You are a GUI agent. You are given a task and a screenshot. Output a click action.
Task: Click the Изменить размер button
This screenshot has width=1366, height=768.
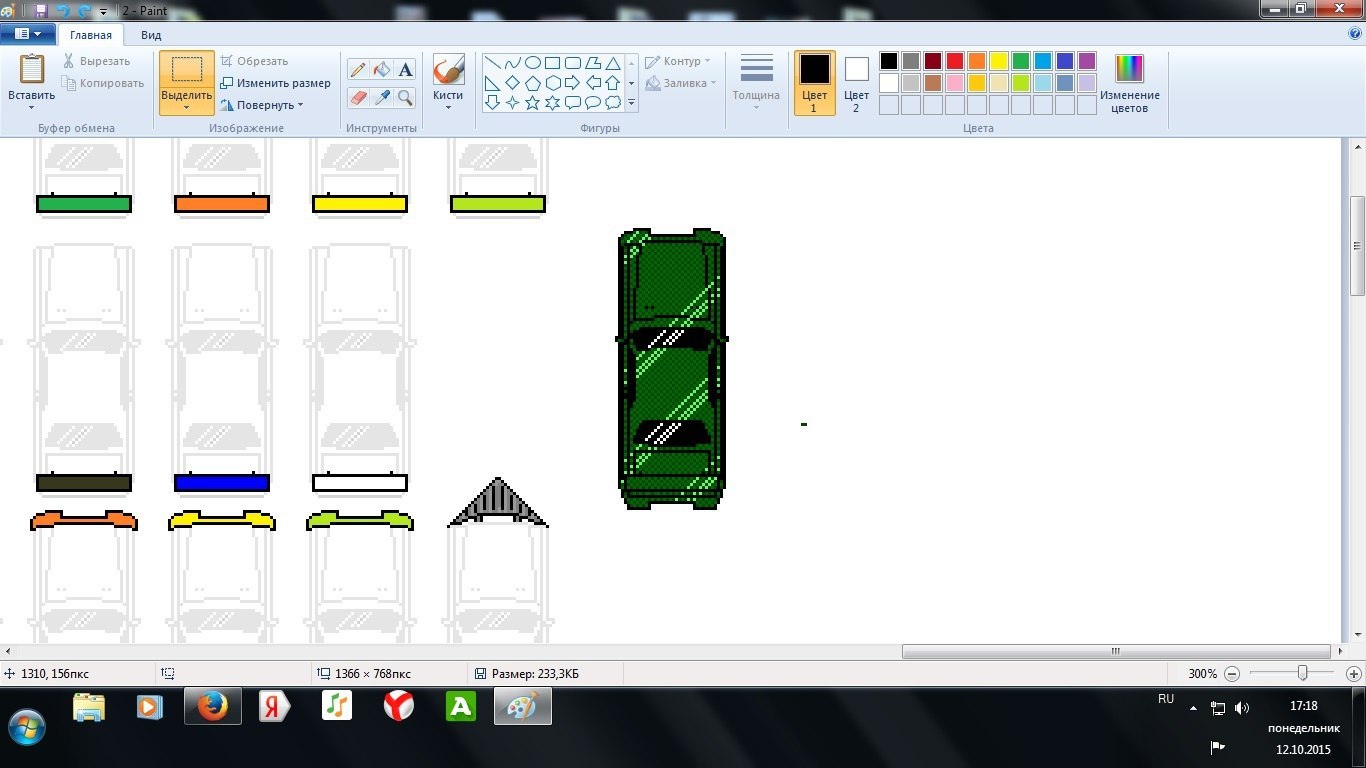(275, 83)
